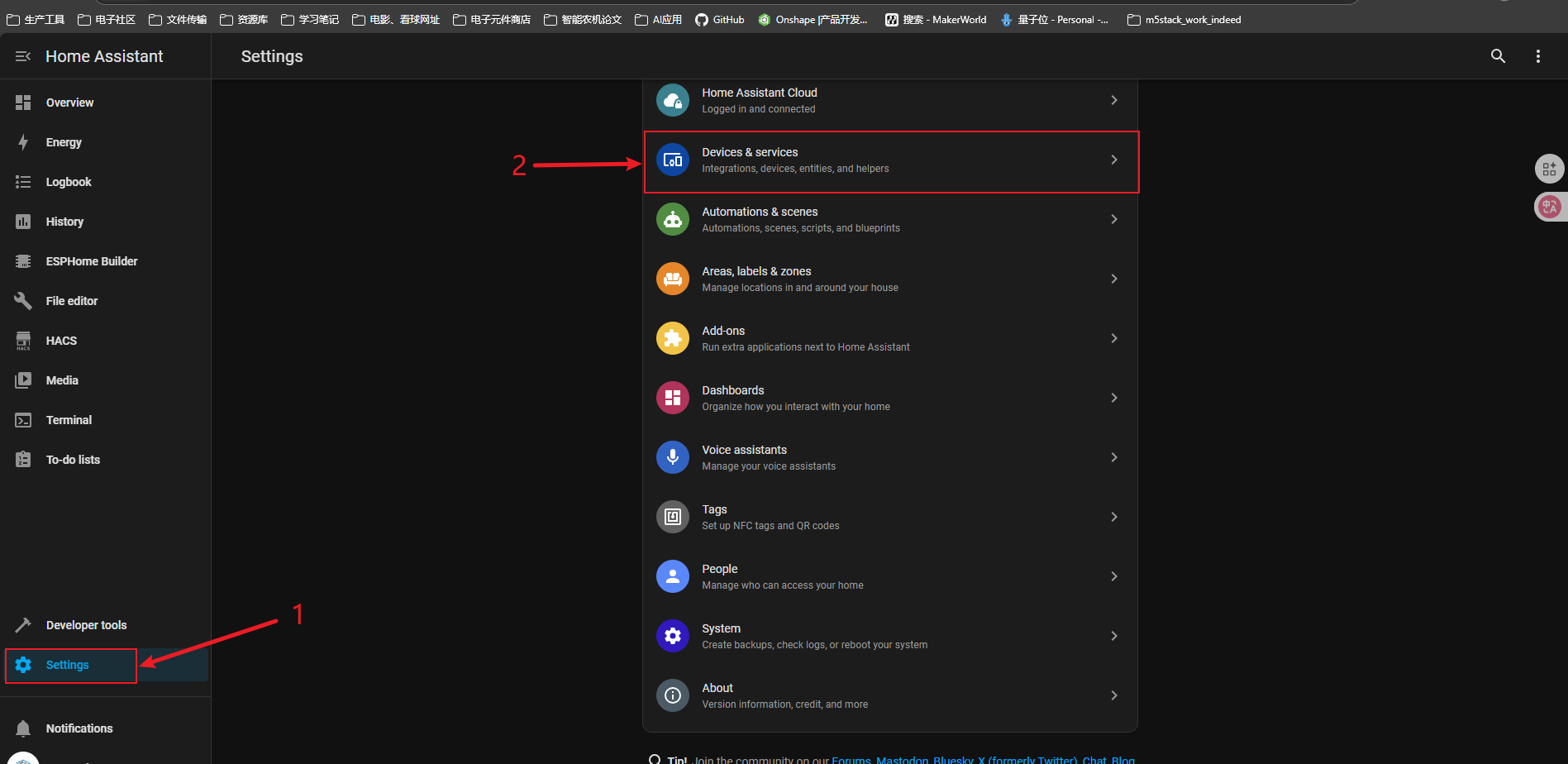
Task: Click the Dashboards red grid icon
Action: pos(673,398)
